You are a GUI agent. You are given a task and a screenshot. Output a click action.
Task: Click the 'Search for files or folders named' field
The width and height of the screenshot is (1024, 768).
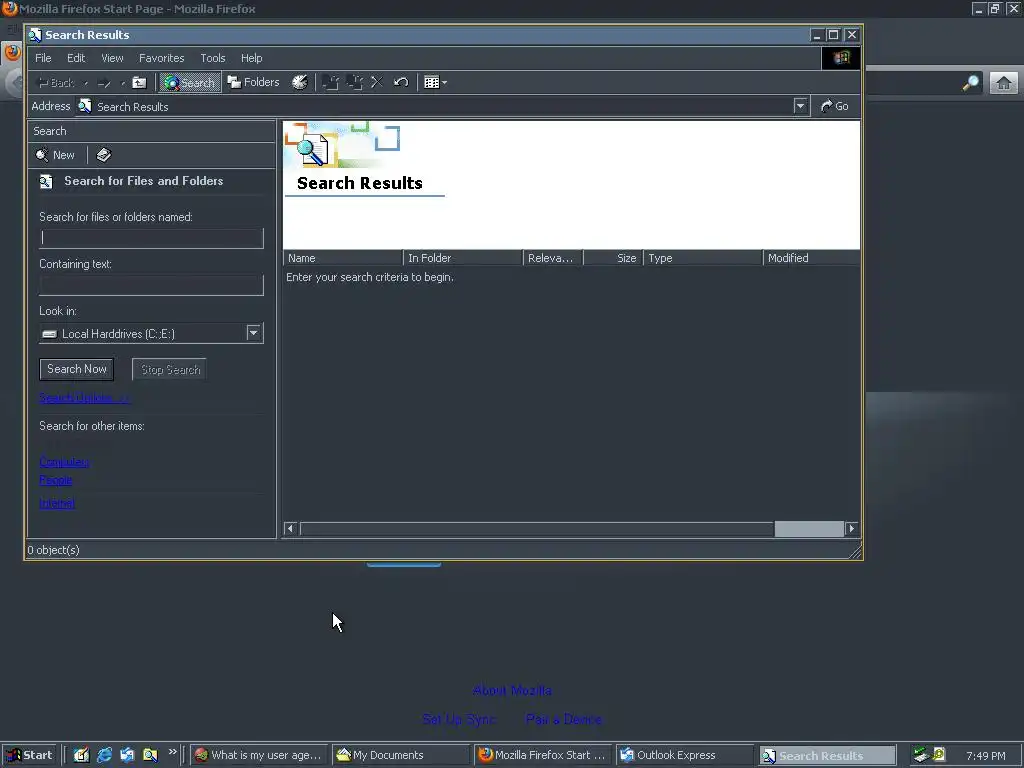[152, 238]
